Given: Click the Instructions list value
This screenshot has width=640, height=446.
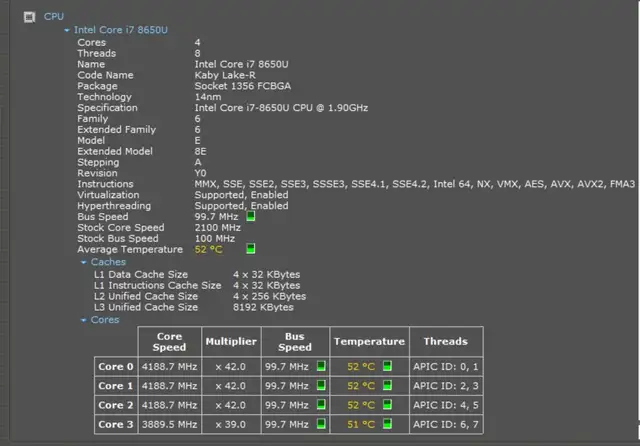Looking at the screenshot, I should (x=415, y=184).
